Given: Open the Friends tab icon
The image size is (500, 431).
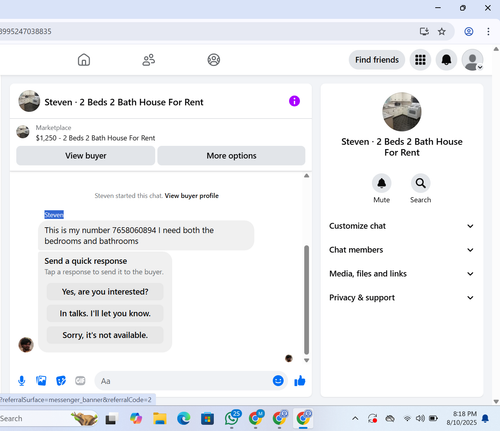Looking at the screenshot, I should pyautogui.click(x=149, y=60).
